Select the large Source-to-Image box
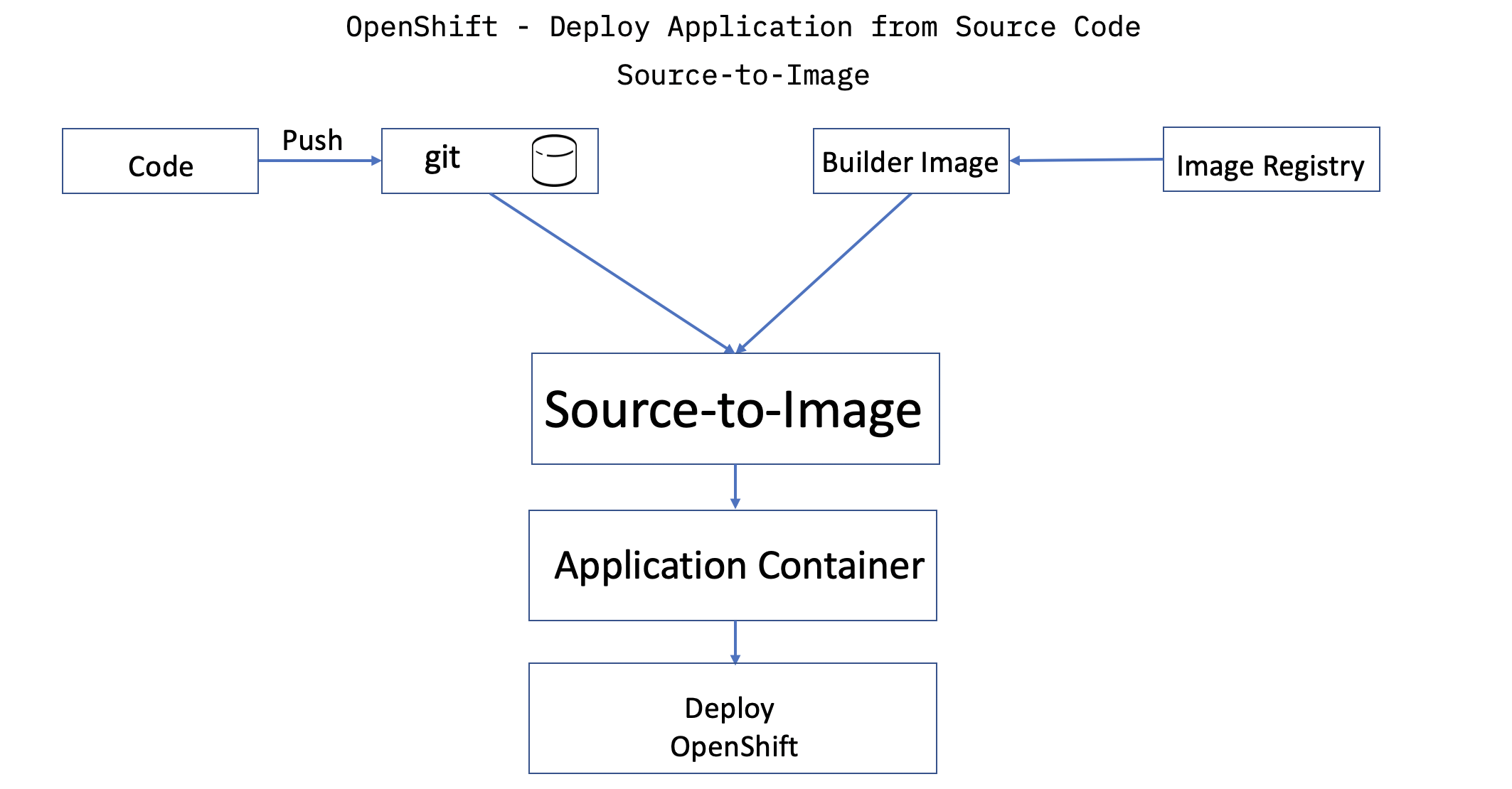The width and height of the screenshot is (1512, 789). [x=735, y=409]
